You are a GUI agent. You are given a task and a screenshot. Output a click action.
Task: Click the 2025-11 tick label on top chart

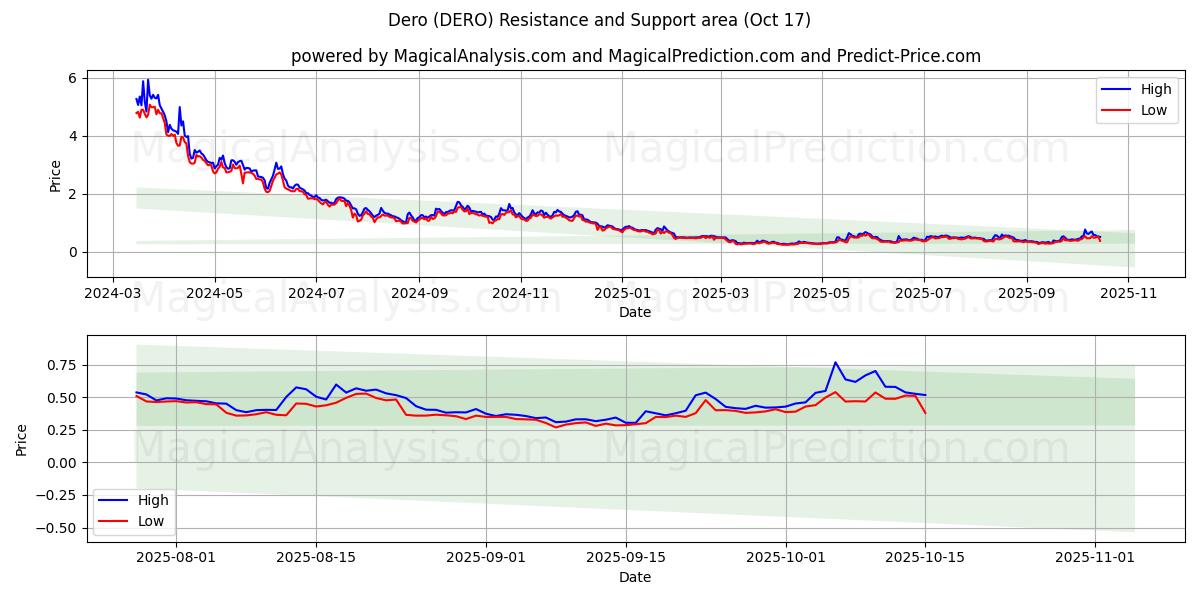click(x=1128, y=293)
